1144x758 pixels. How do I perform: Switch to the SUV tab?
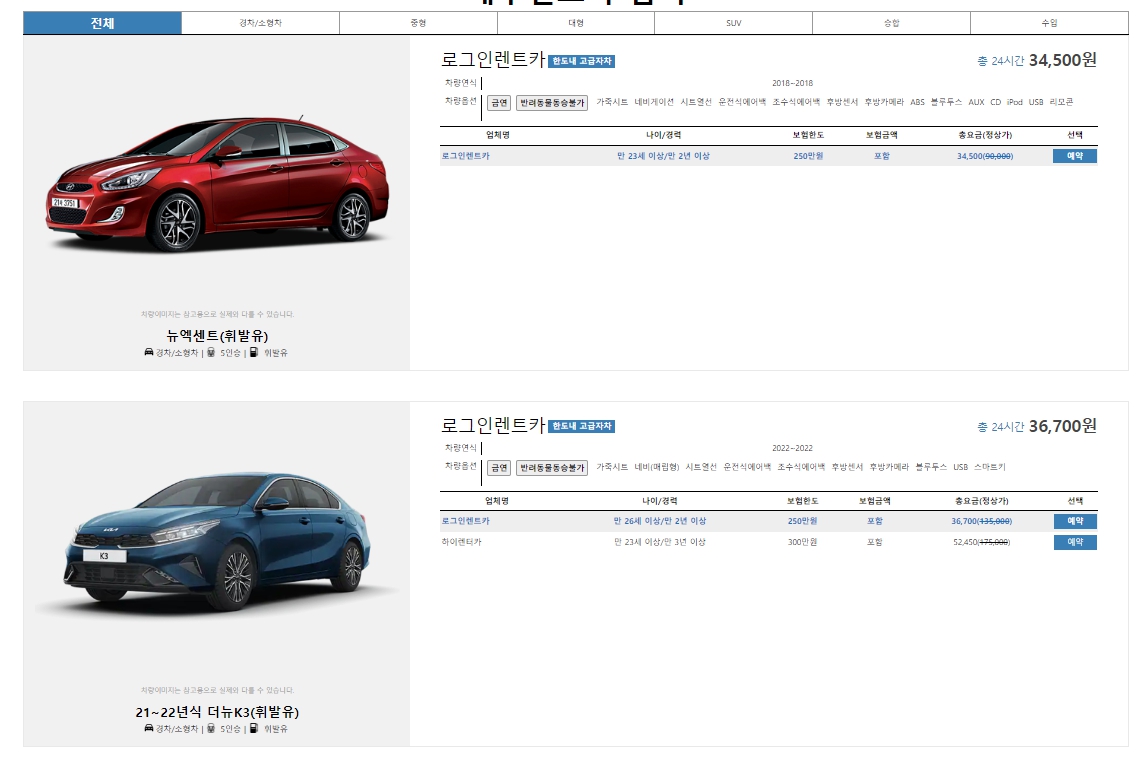(x=733, y=23)
